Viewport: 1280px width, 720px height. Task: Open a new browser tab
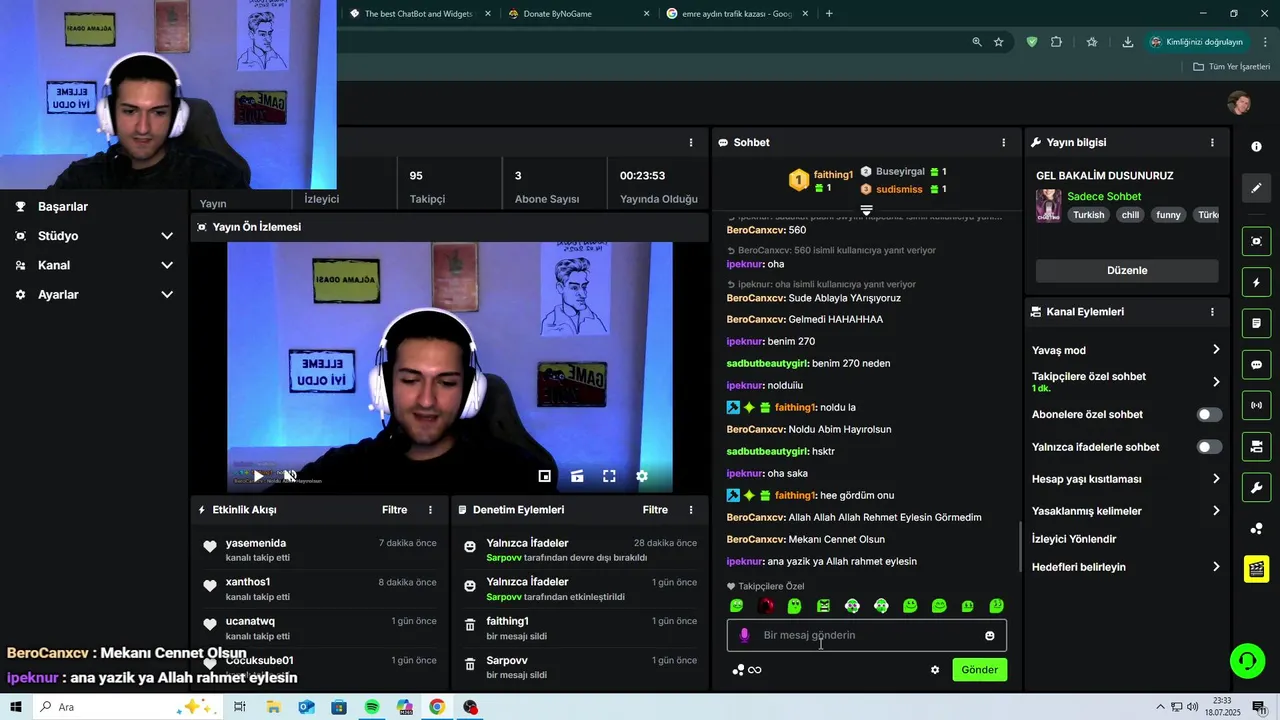[829, 14]
